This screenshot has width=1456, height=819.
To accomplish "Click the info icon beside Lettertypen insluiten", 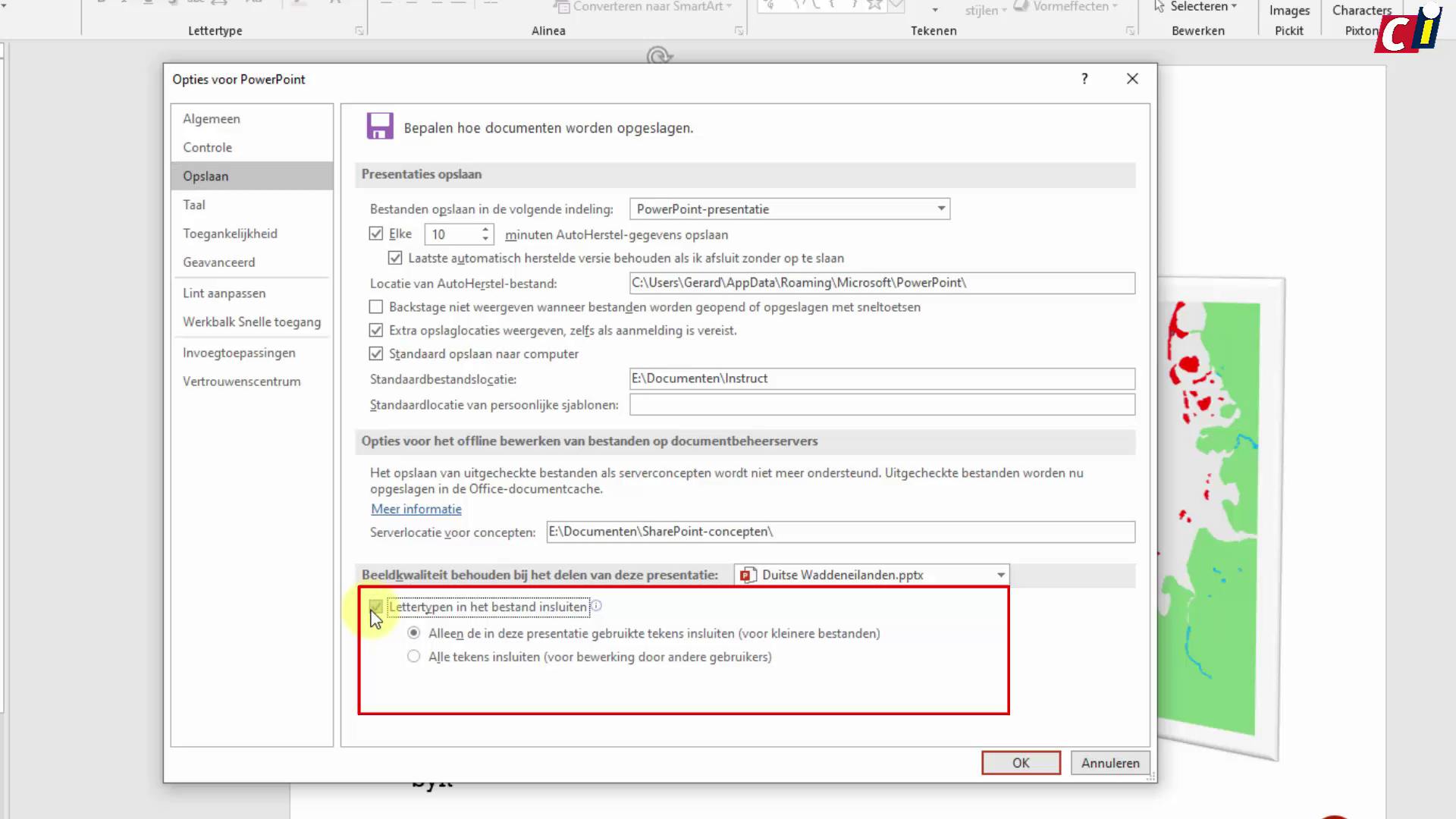I will point(597,606).
